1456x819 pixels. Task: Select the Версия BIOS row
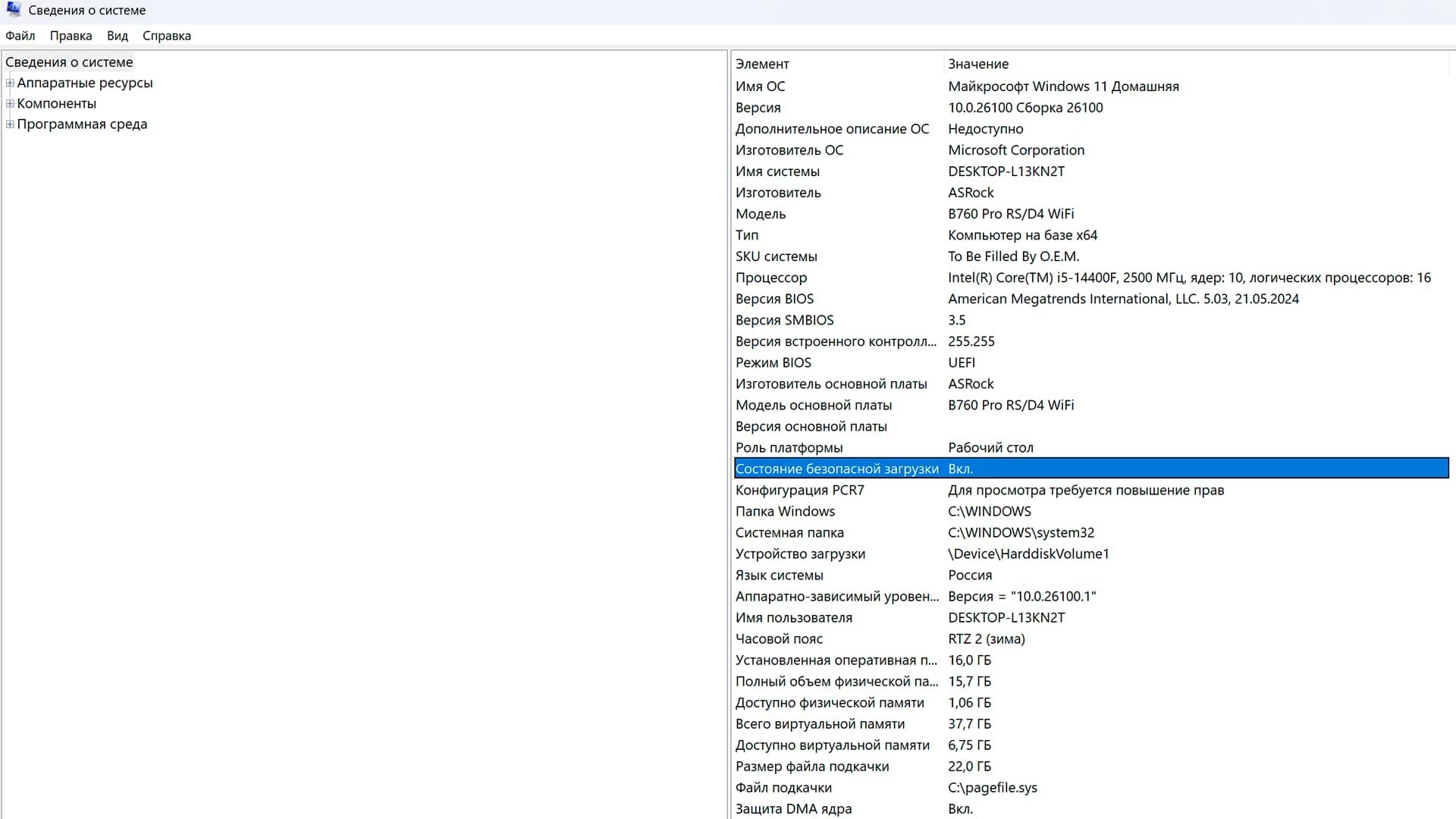click(834, 299)
